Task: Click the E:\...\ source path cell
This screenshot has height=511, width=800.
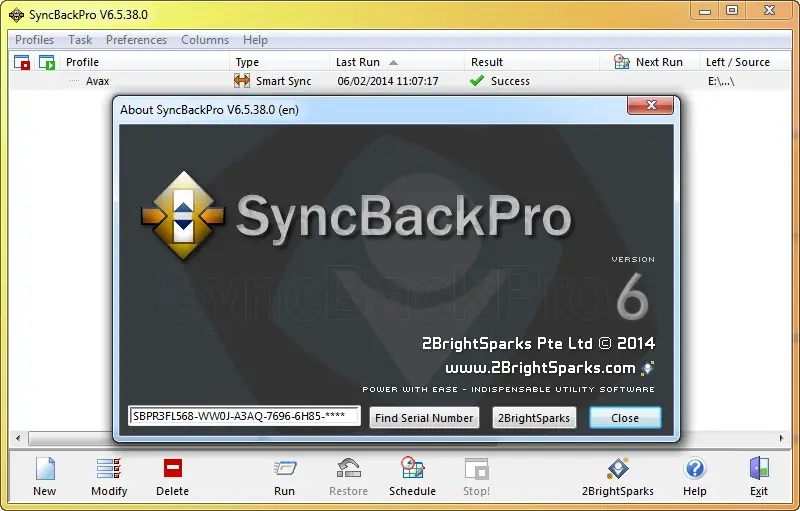Action: (x=721, y=81)
